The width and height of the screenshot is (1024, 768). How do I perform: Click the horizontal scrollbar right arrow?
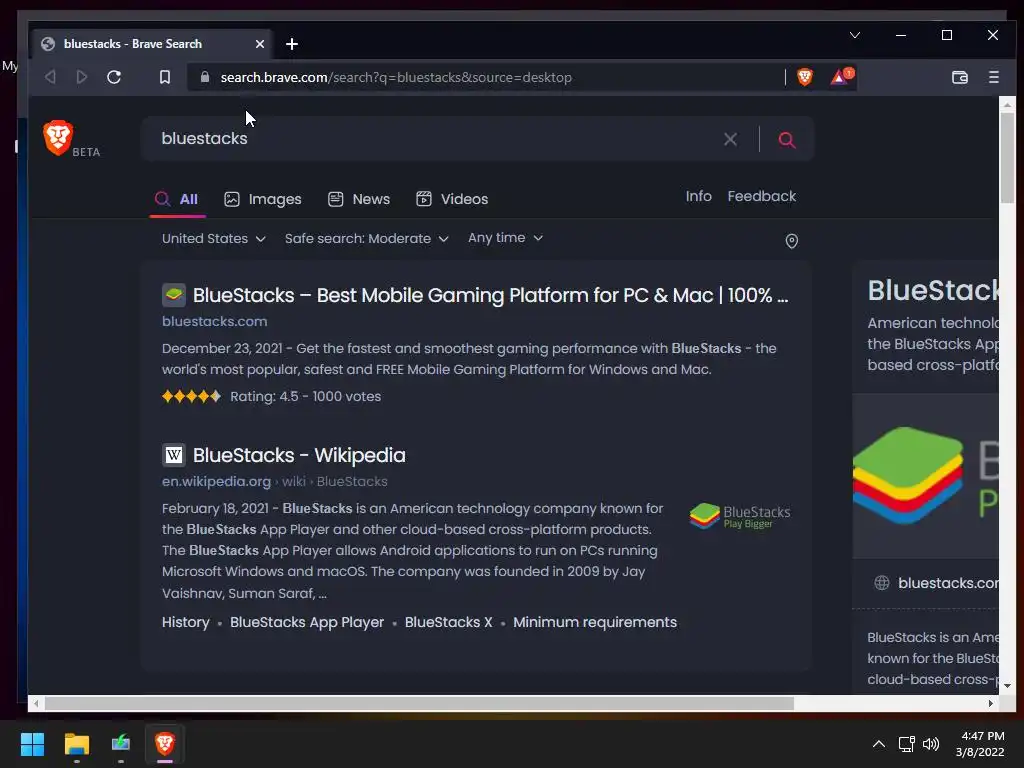pos(991,703)
